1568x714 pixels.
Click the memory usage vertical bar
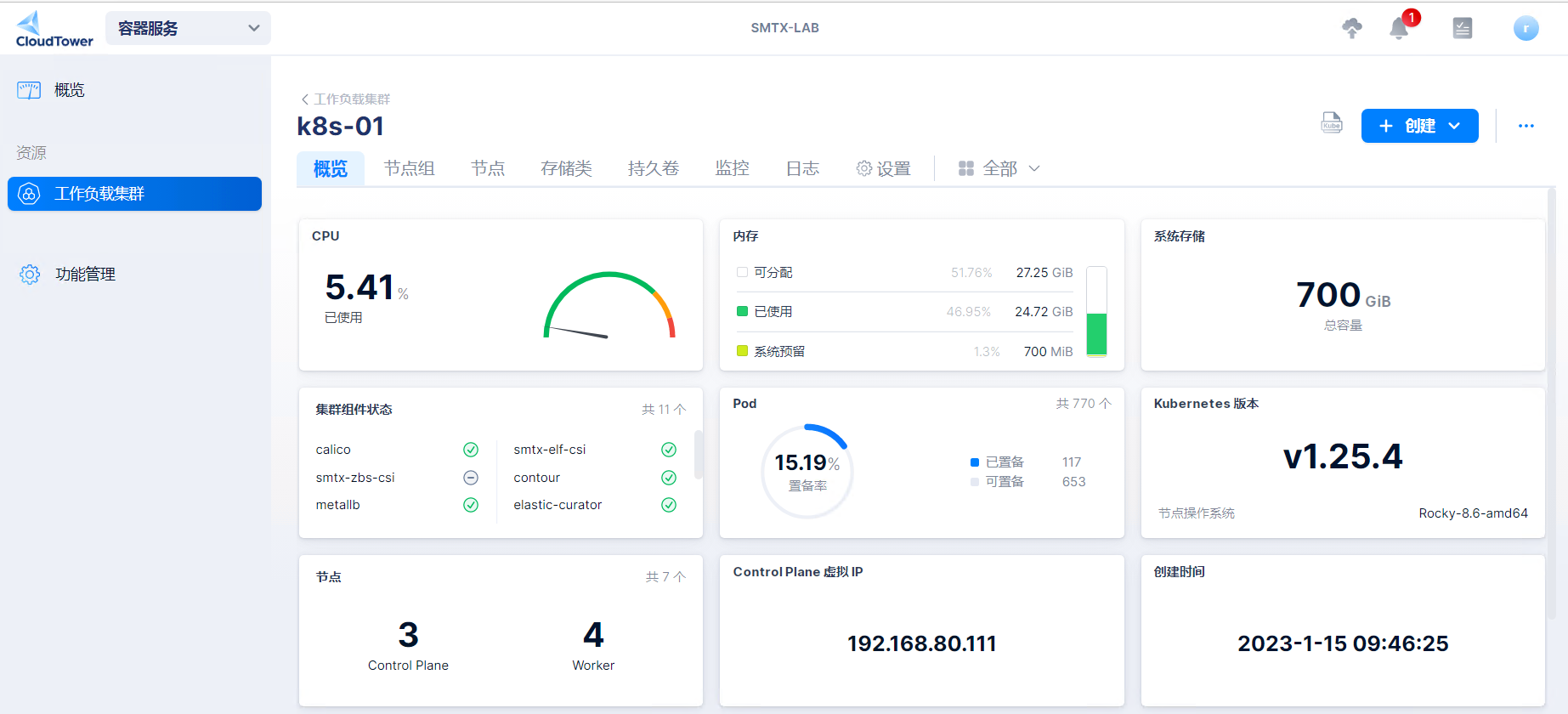(x=1096, y=311)
